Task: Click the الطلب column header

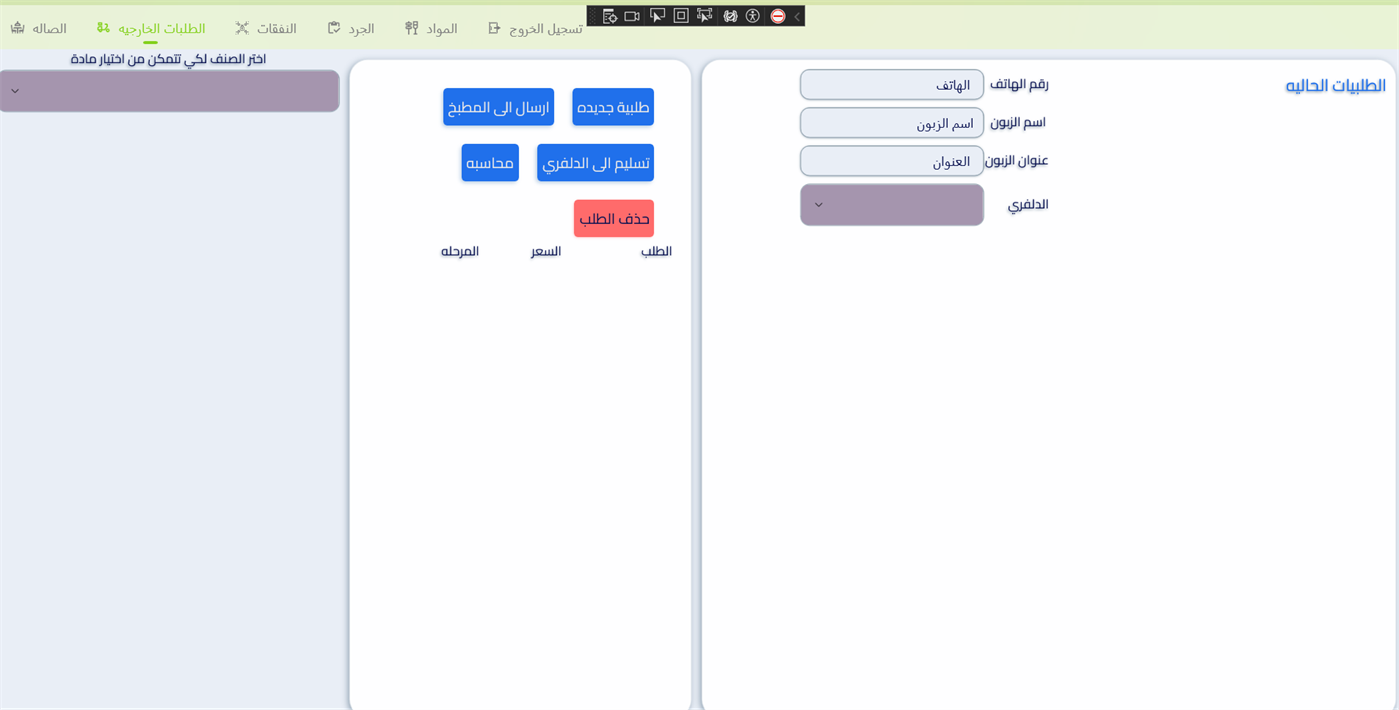Action: pyautogui.click(x=656, y=251)
